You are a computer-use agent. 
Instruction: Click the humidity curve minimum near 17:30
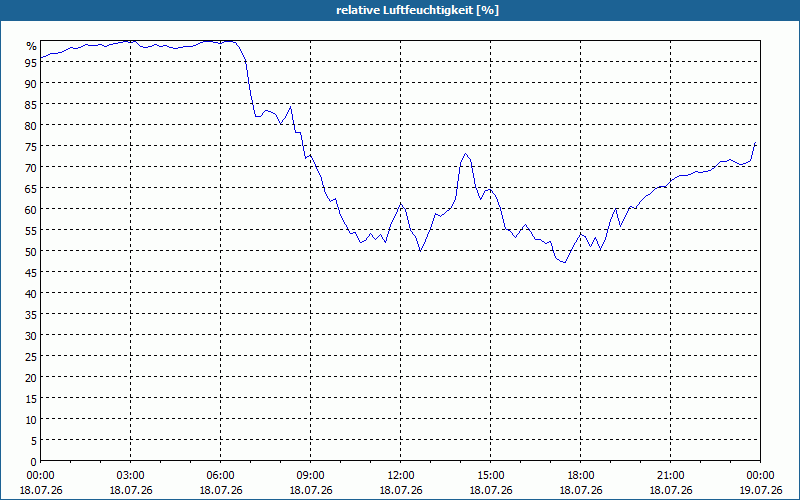coord(565,262)
